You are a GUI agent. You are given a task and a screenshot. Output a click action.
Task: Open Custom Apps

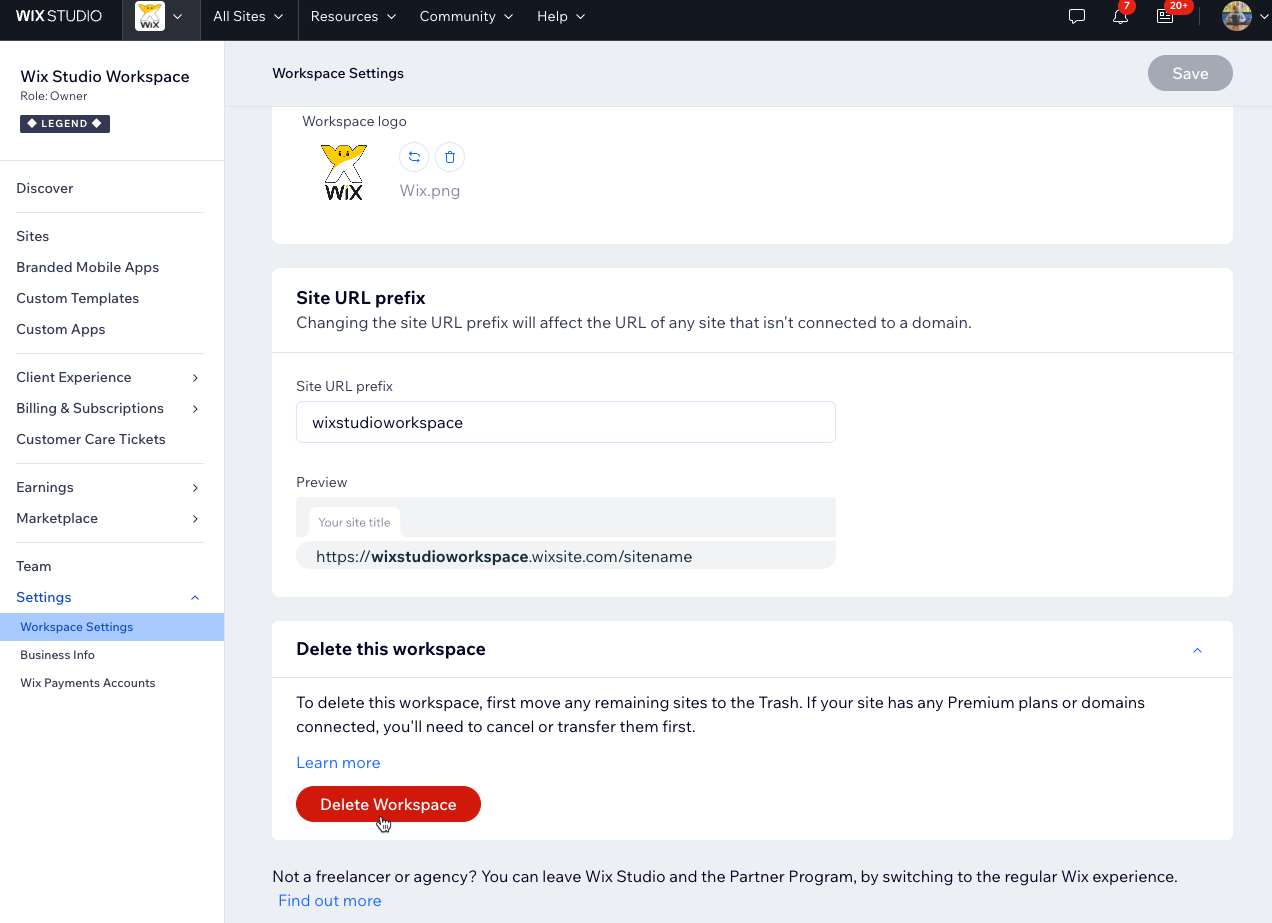point(61,329)
